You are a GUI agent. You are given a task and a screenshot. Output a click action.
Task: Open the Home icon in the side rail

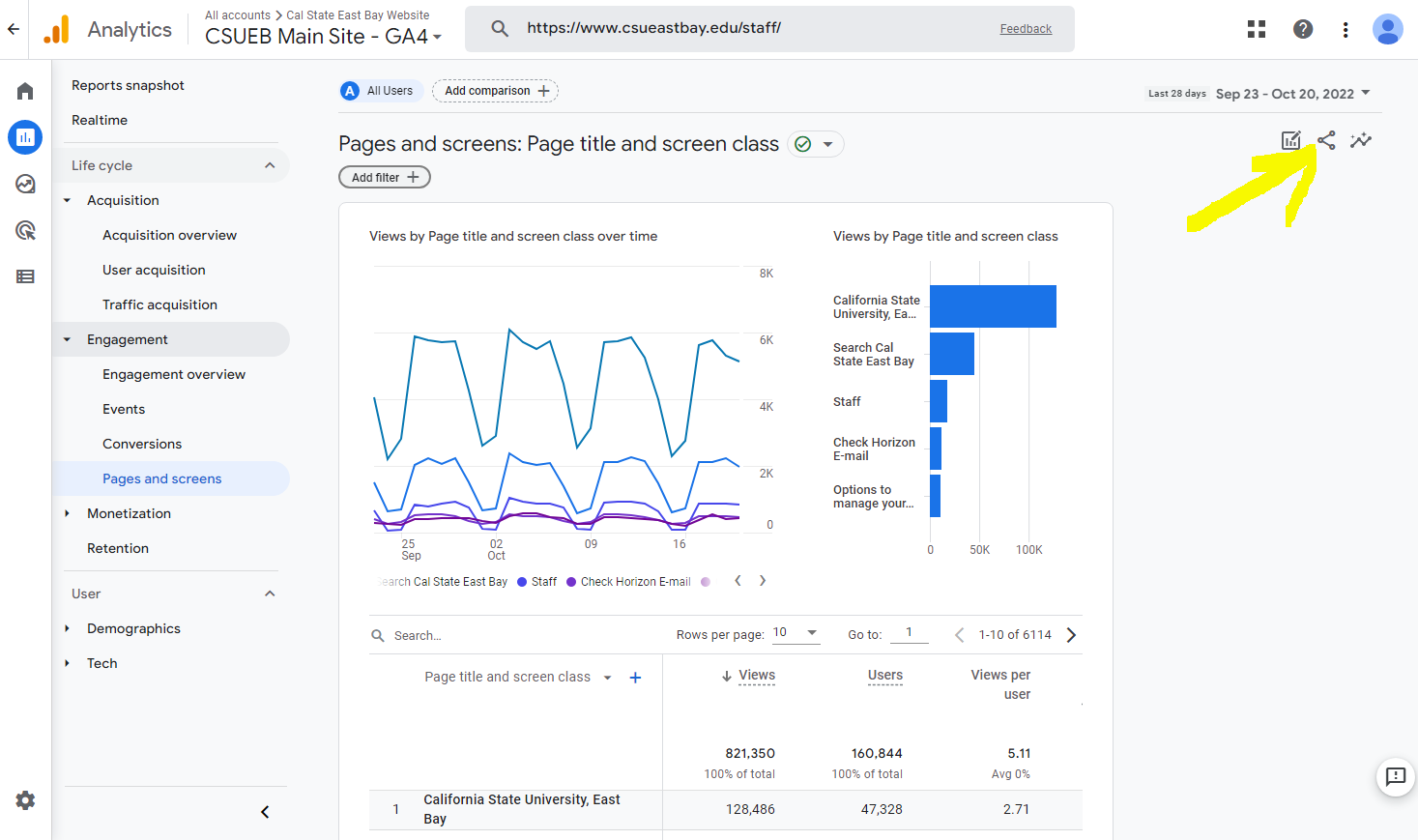coord(25,91)
